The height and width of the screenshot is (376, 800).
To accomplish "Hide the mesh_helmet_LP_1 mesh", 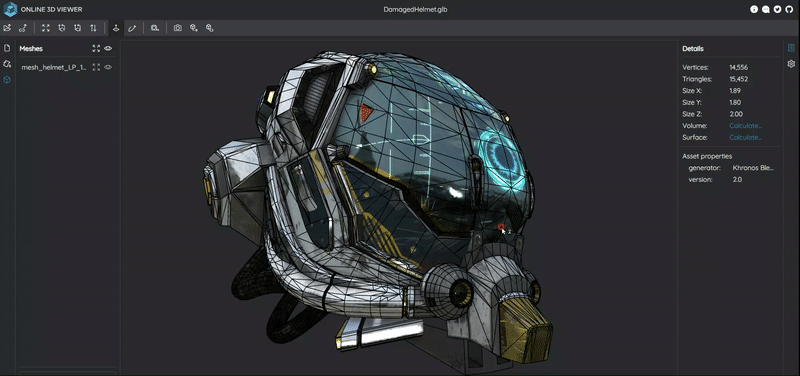I will (x=108, y=67).
